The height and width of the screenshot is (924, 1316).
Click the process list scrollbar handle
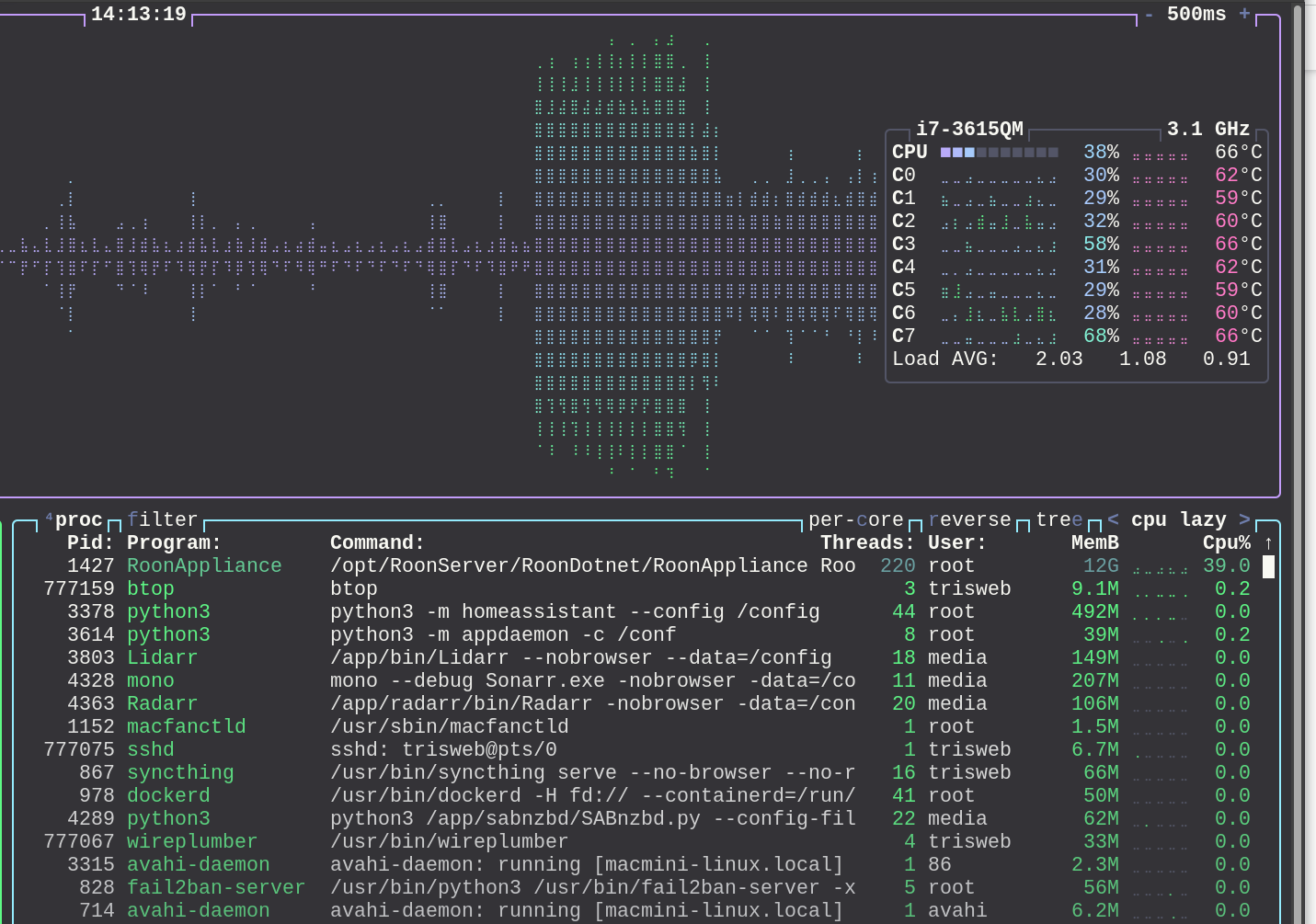click(x=1268, y=566)
